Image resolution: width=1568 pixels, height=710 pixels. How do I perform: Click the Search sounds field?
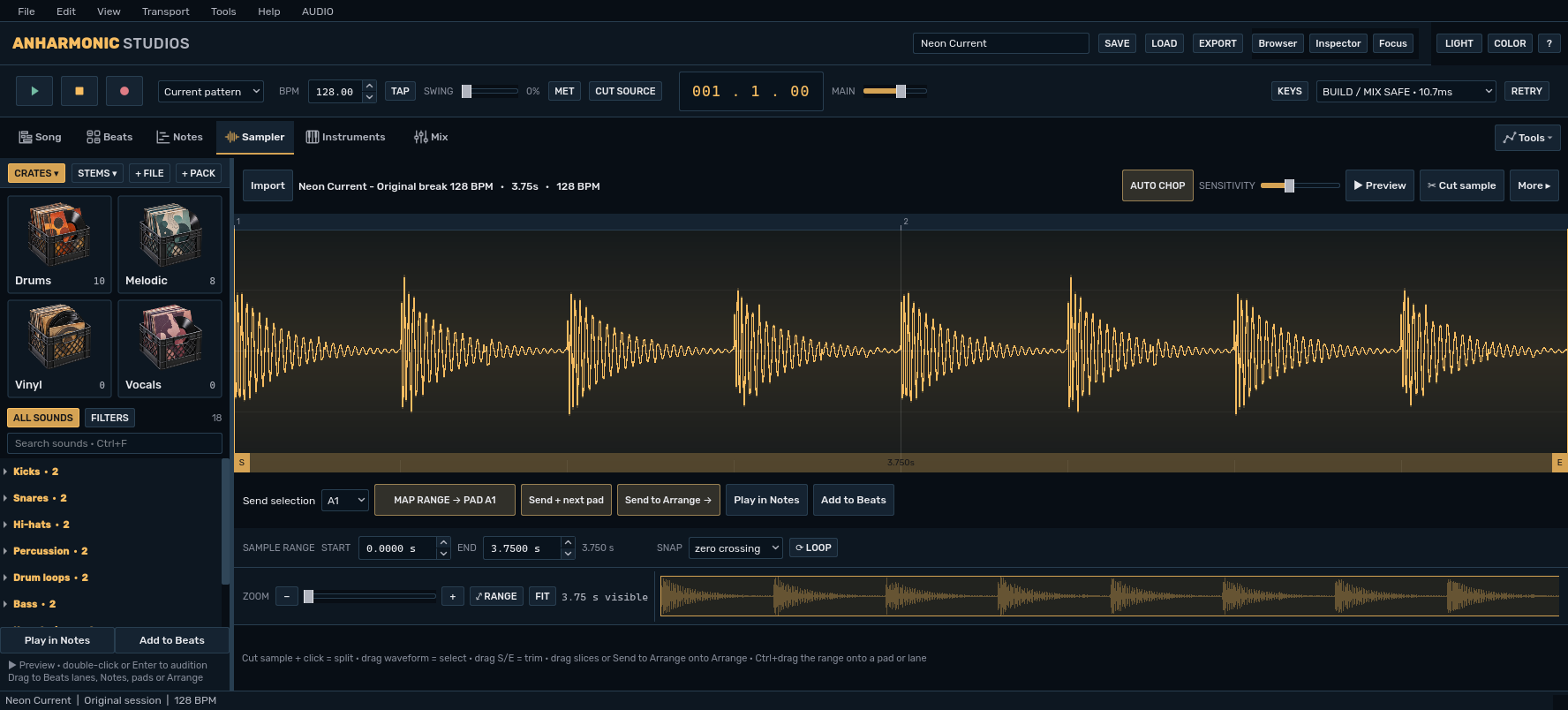point(115,443)
